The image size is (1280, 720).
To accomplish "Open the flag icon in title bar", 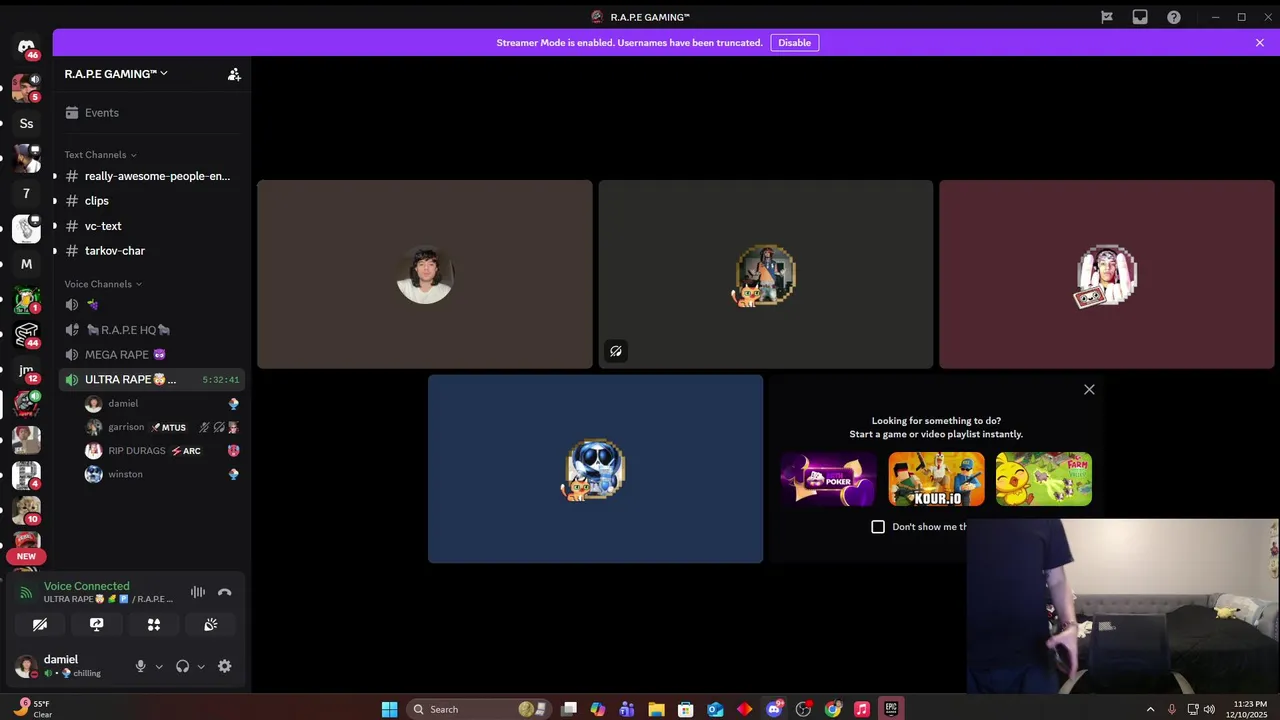I will click(x=1107, y=17).
